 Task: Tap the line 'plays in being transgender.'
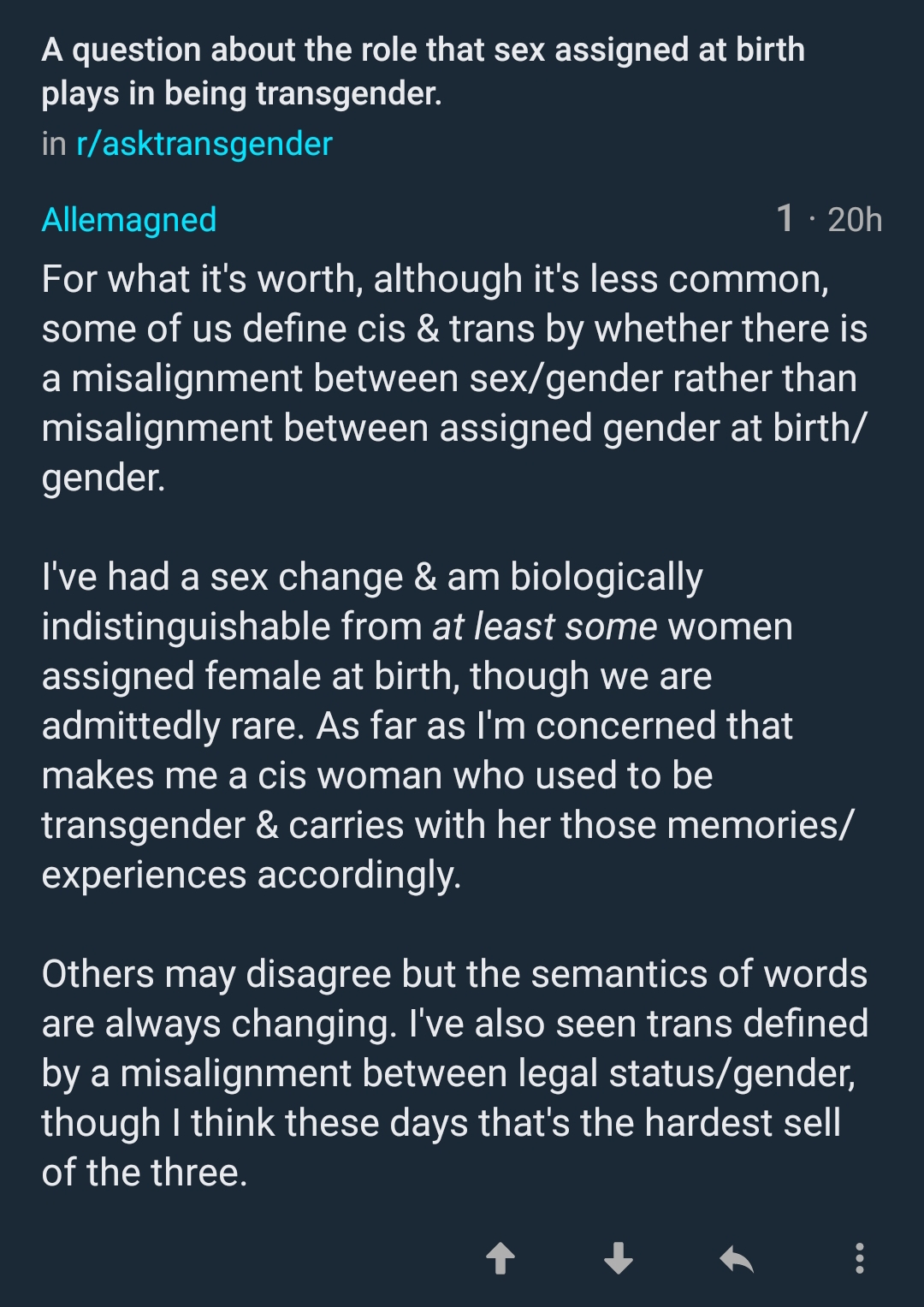coord(241,93)
